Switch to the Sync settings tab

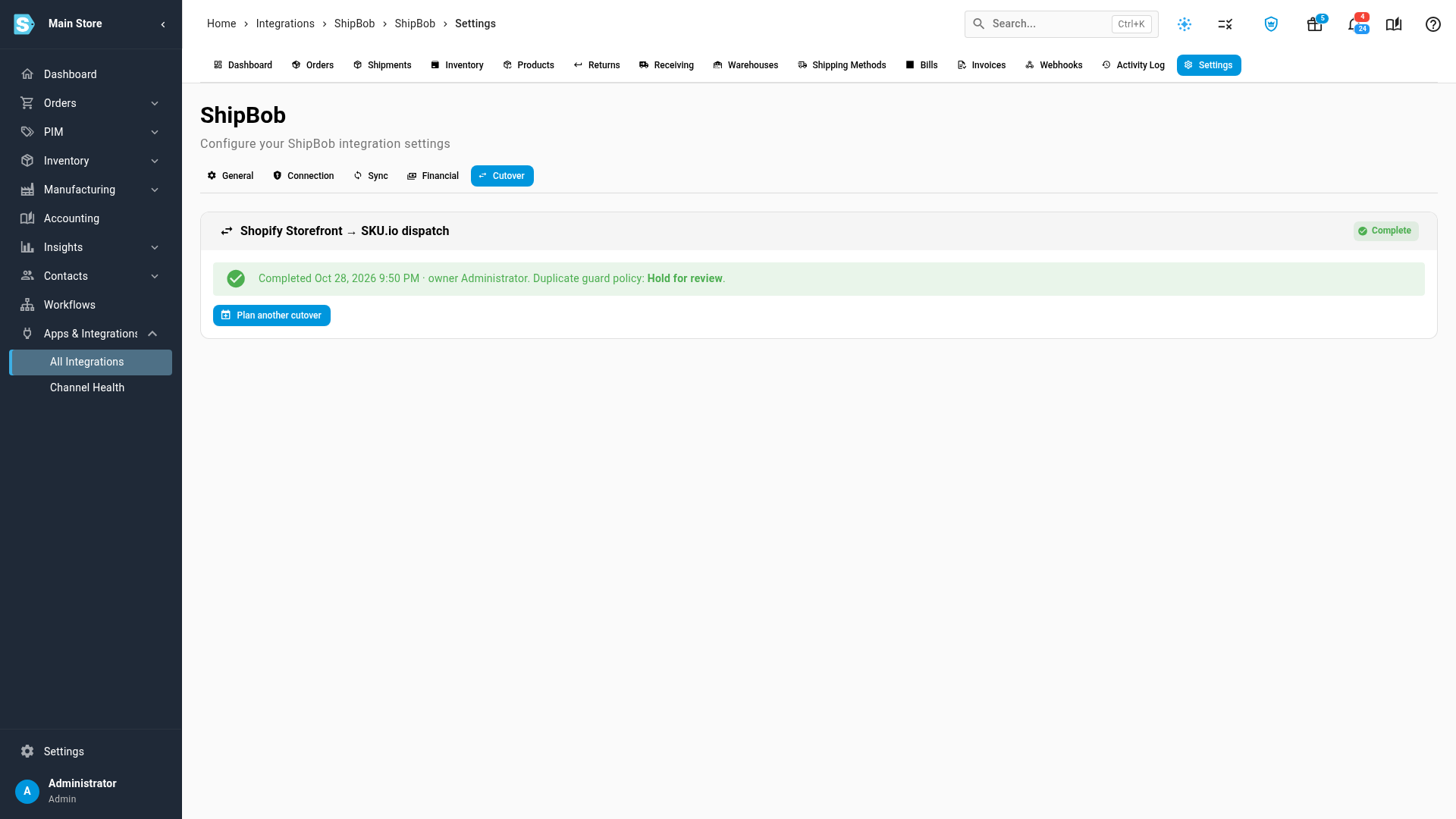tap(371, 176)
